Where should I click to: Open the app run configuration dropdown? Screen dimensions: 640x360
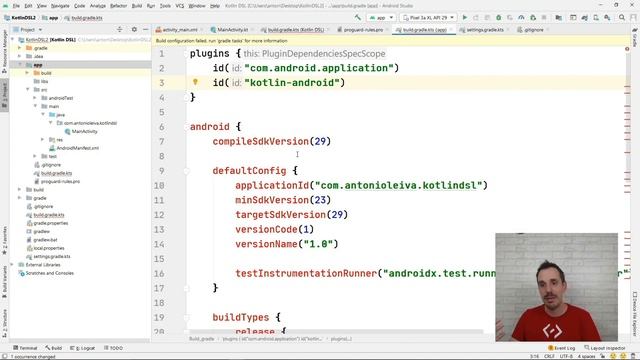[381, 18]
